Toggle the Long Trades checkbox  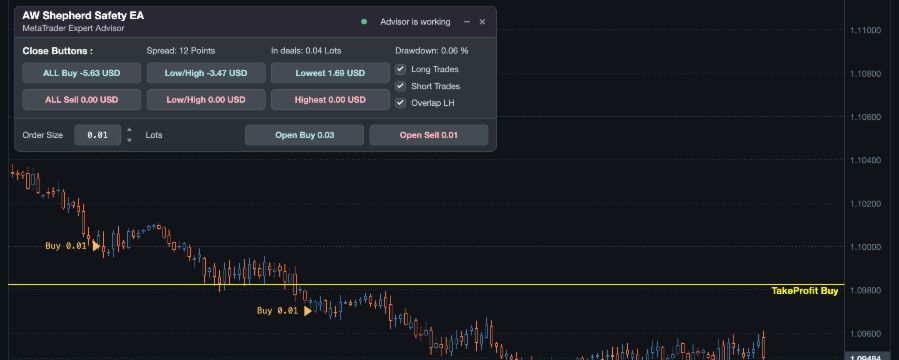pyautogui.click(x=401, y=69)
